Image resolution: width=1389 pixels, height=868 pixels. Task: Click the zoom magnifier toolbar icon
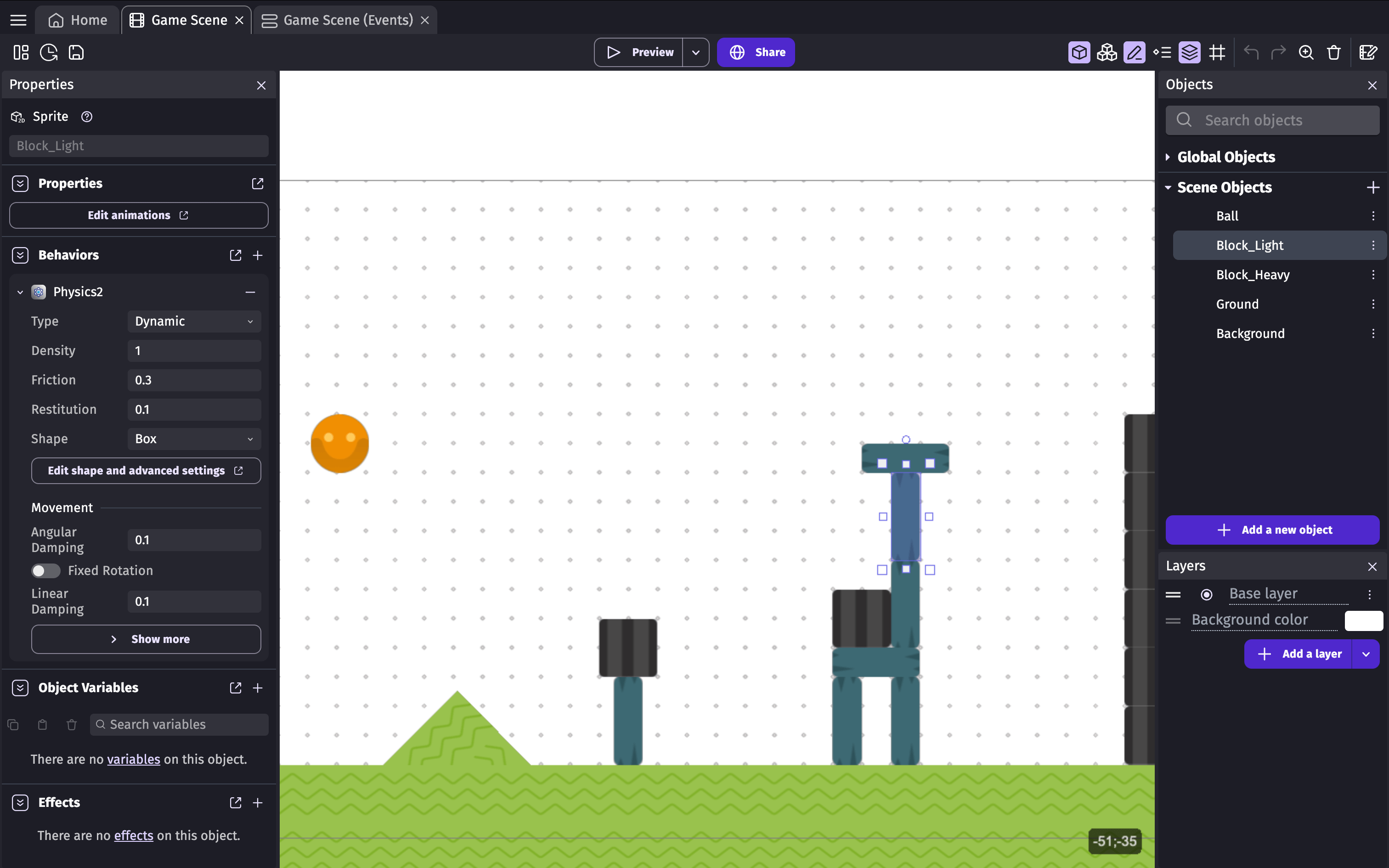[x=1306, y=52]
